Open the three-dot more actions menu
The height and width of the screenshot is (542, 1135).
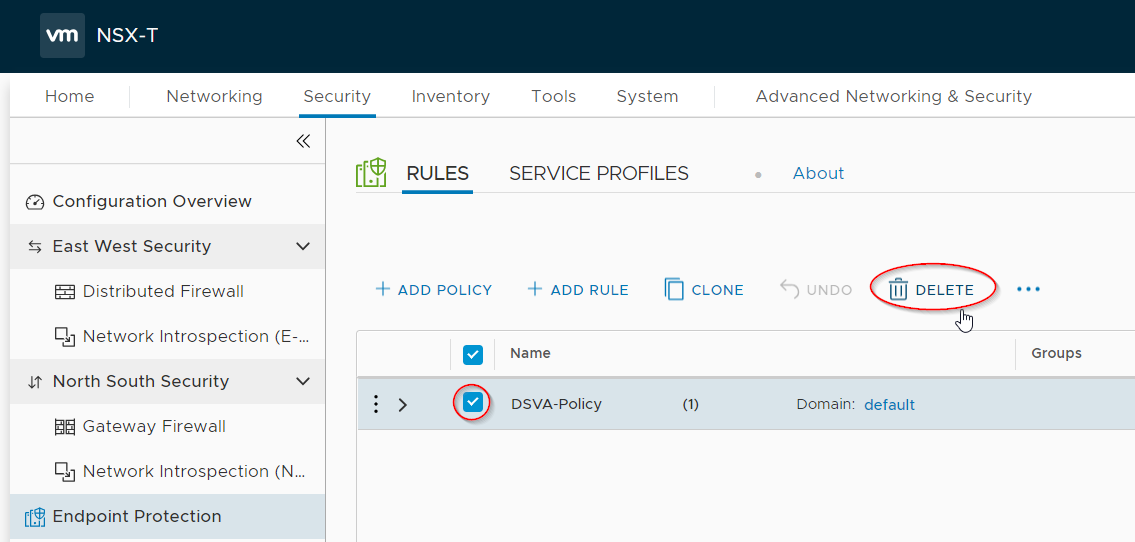coord(1028,290)
